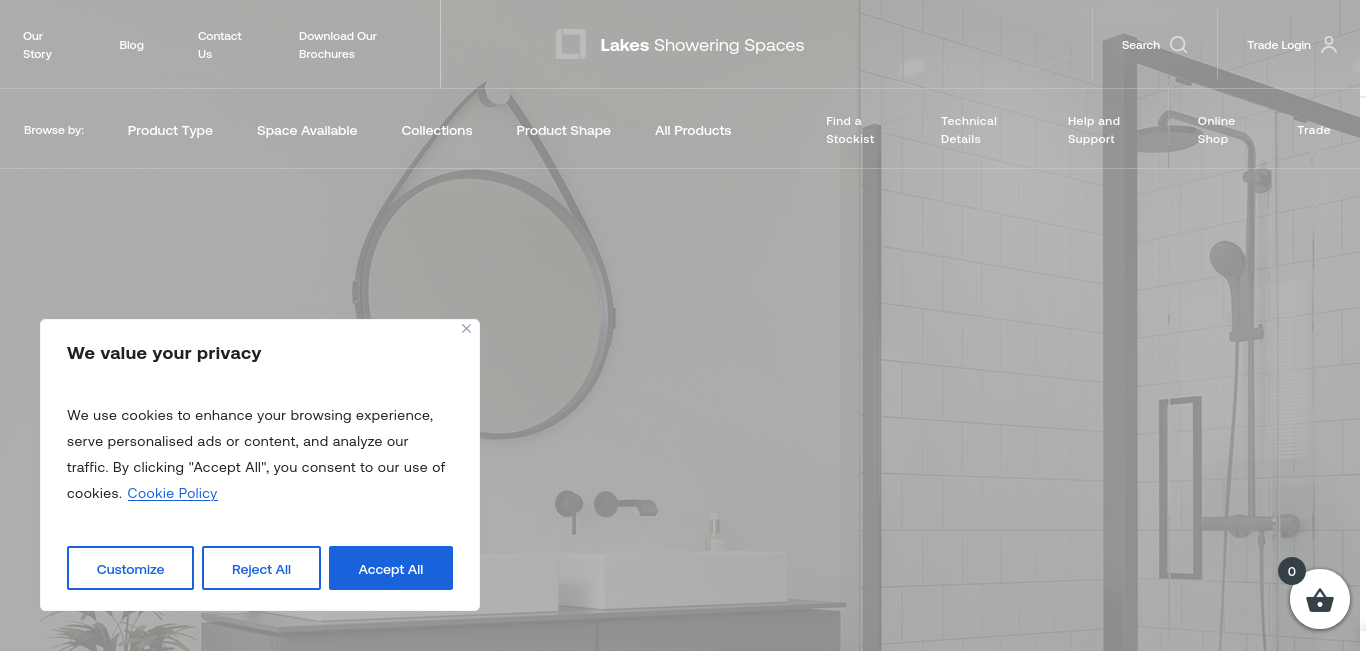Click the Lakes logo square icon
Viewport: 1366px width, 651px height.
click(571, 45)
